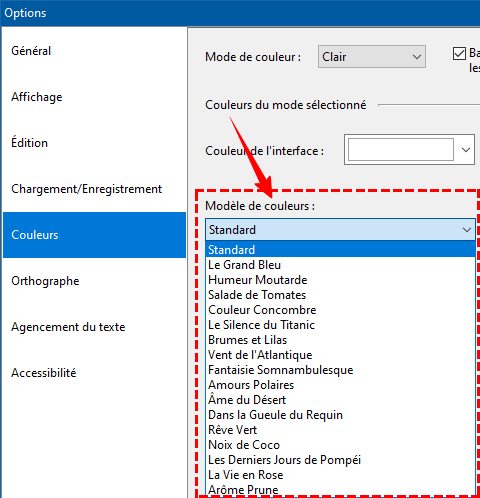Image resolution: width=480 pixels, height=498 pixels.
Task: Open Chargement/Enregistrement settings
Action: [94, 189]
